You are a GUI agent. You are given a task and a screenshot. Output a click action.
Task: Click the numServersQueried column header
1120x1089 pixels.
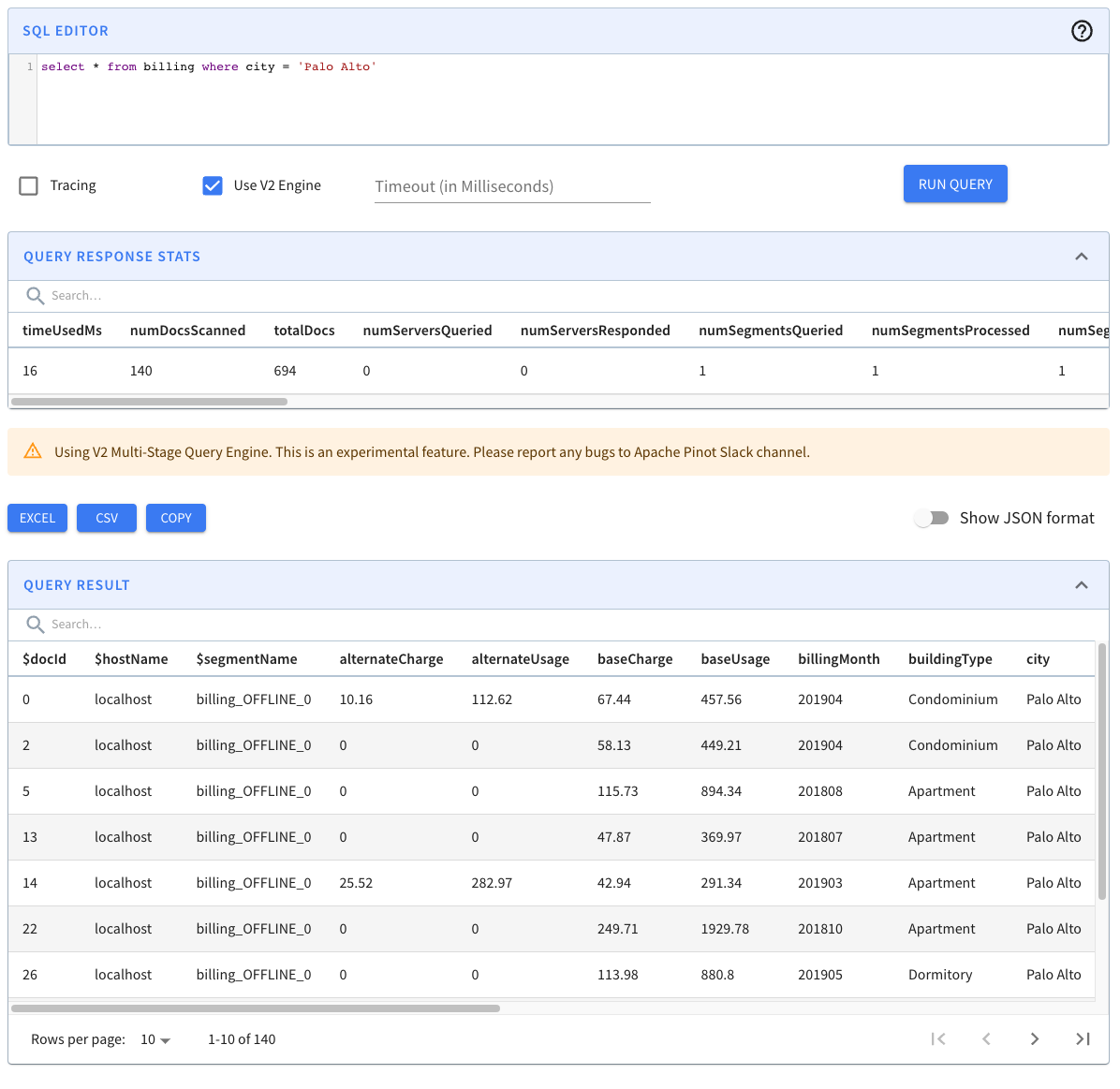(x=427, y=331)
